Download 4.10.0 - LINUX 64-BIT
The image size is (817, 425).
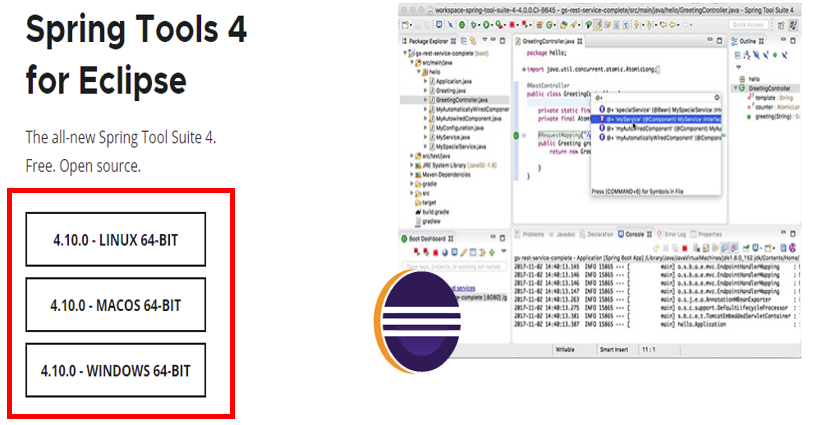(x=116, y=239)
